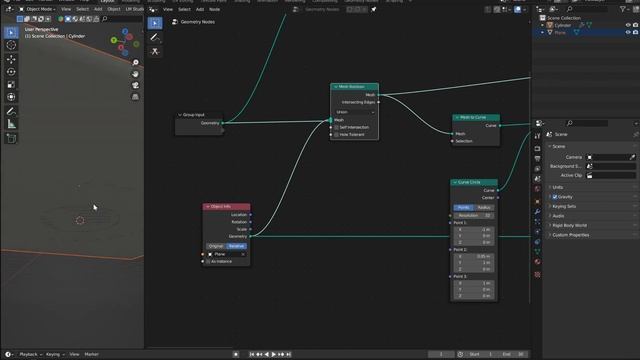Enable Self Intersection on the Mesh Boolean node
Image resolution: width=640 pixels, height=360 pixels.
pyautogui.click(x=337, y=128)
